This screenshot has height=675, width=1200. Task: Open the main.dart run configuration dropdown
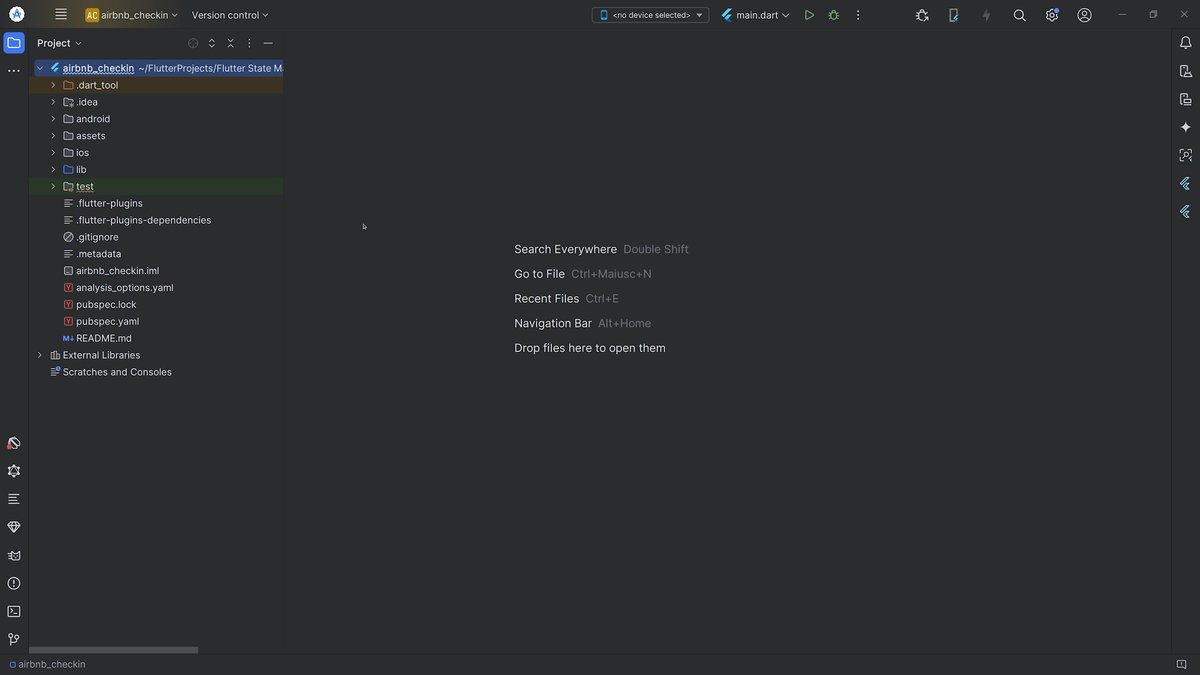tap(755, 15)
